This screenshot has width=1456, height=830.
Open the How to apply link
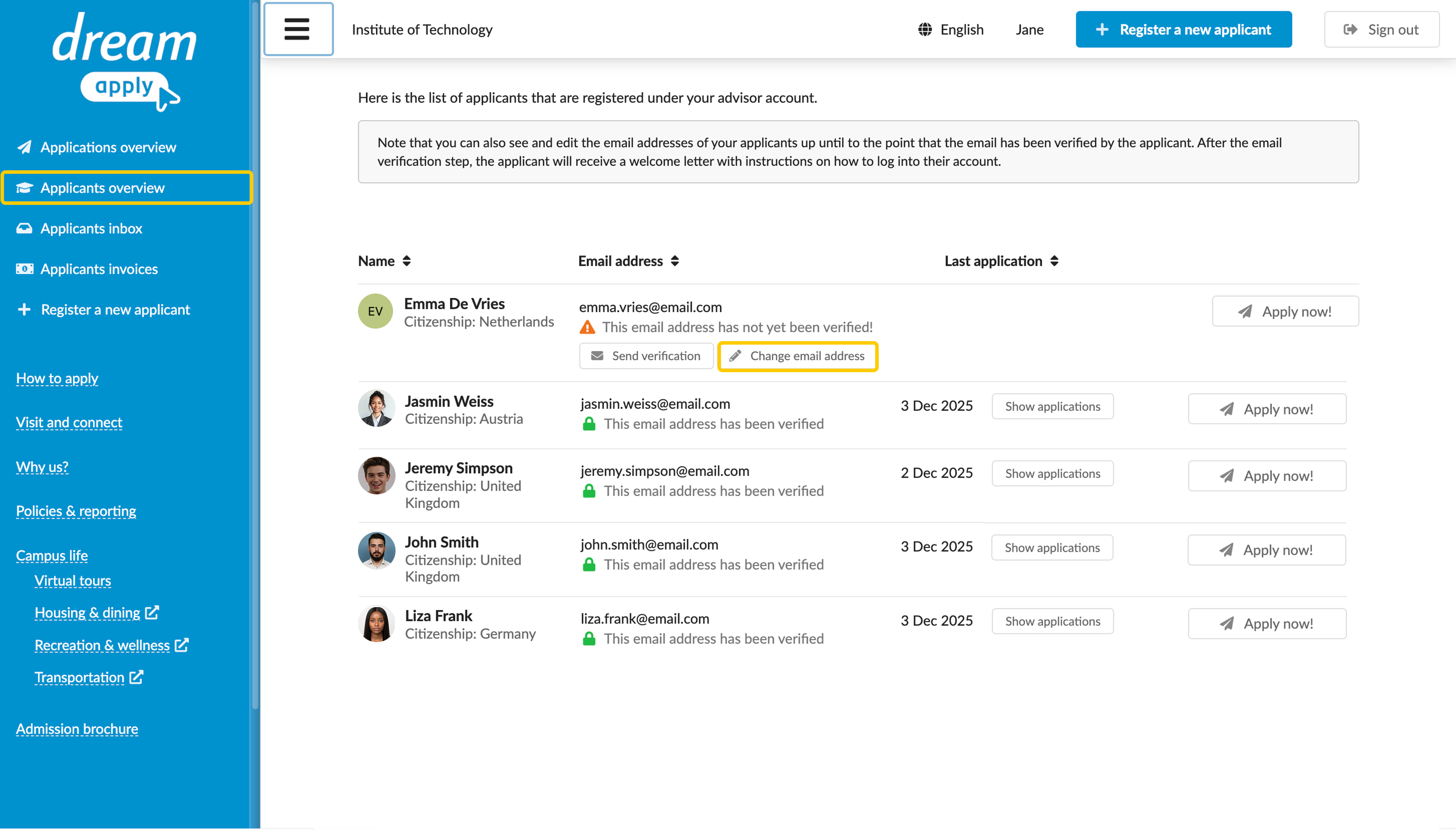pyautogui.click(x=57, y=379)
